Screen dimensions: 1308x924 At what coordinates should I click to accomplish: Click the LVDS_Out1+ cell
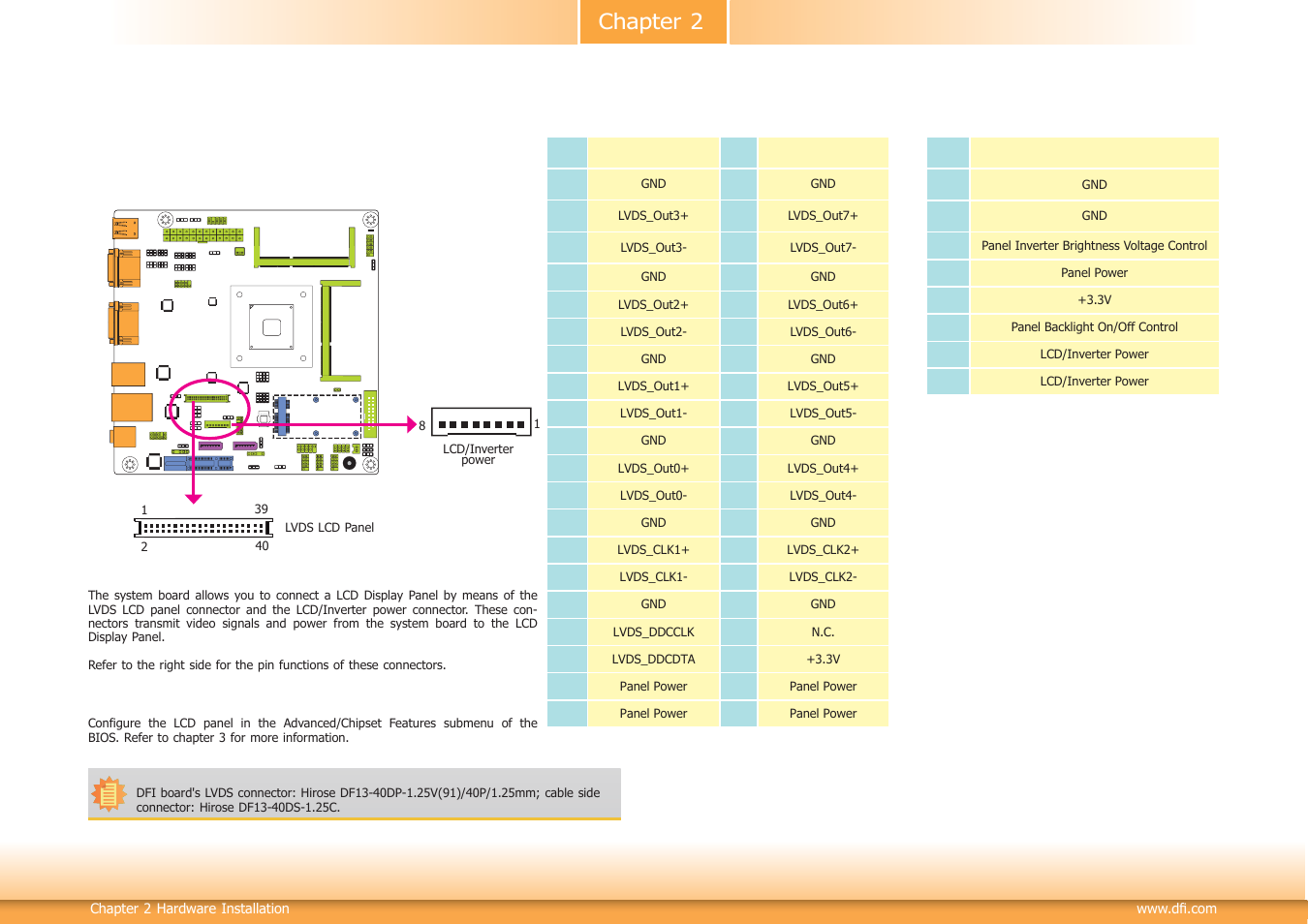[653, 386]
